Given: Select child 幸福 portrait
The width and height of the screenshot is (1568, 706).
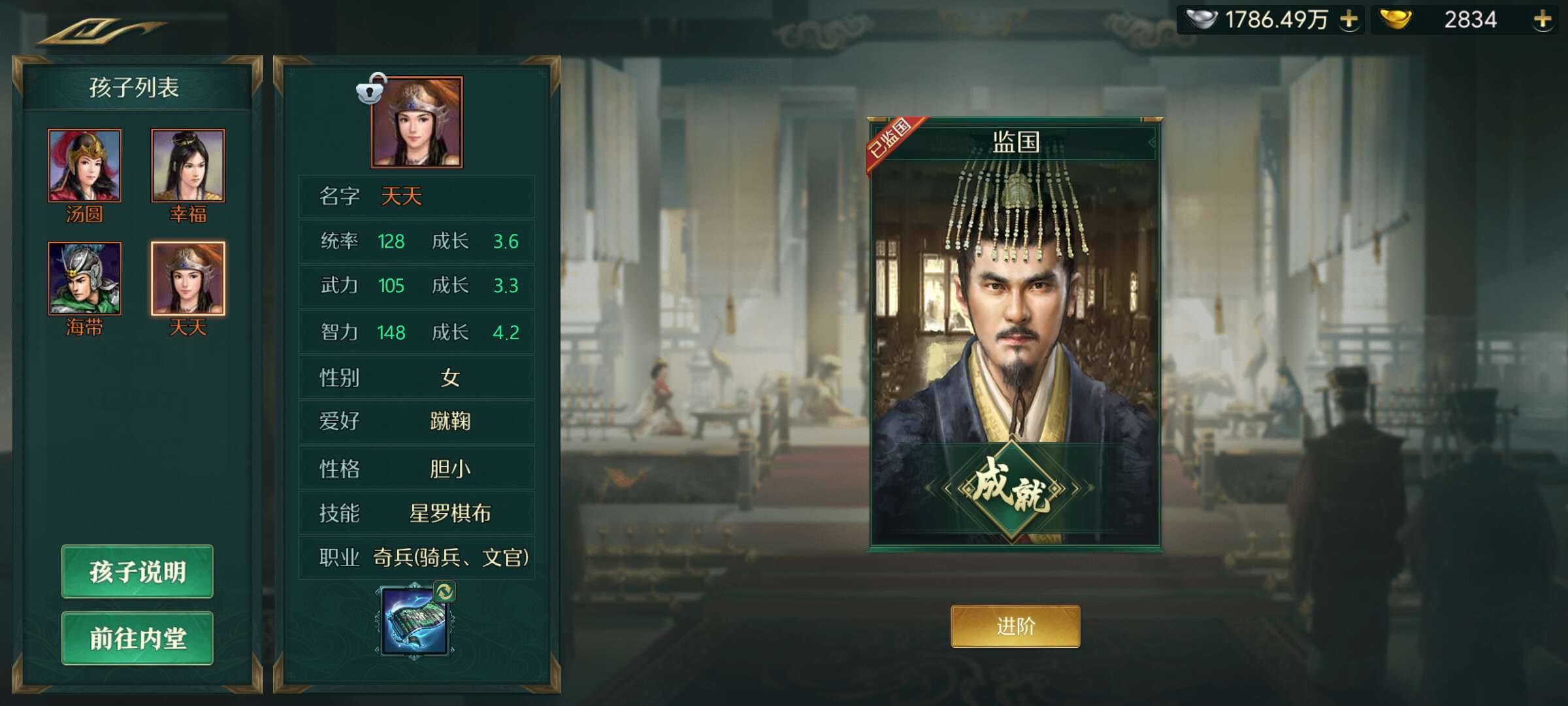Looking at the screenshot, I should point(188,165).
